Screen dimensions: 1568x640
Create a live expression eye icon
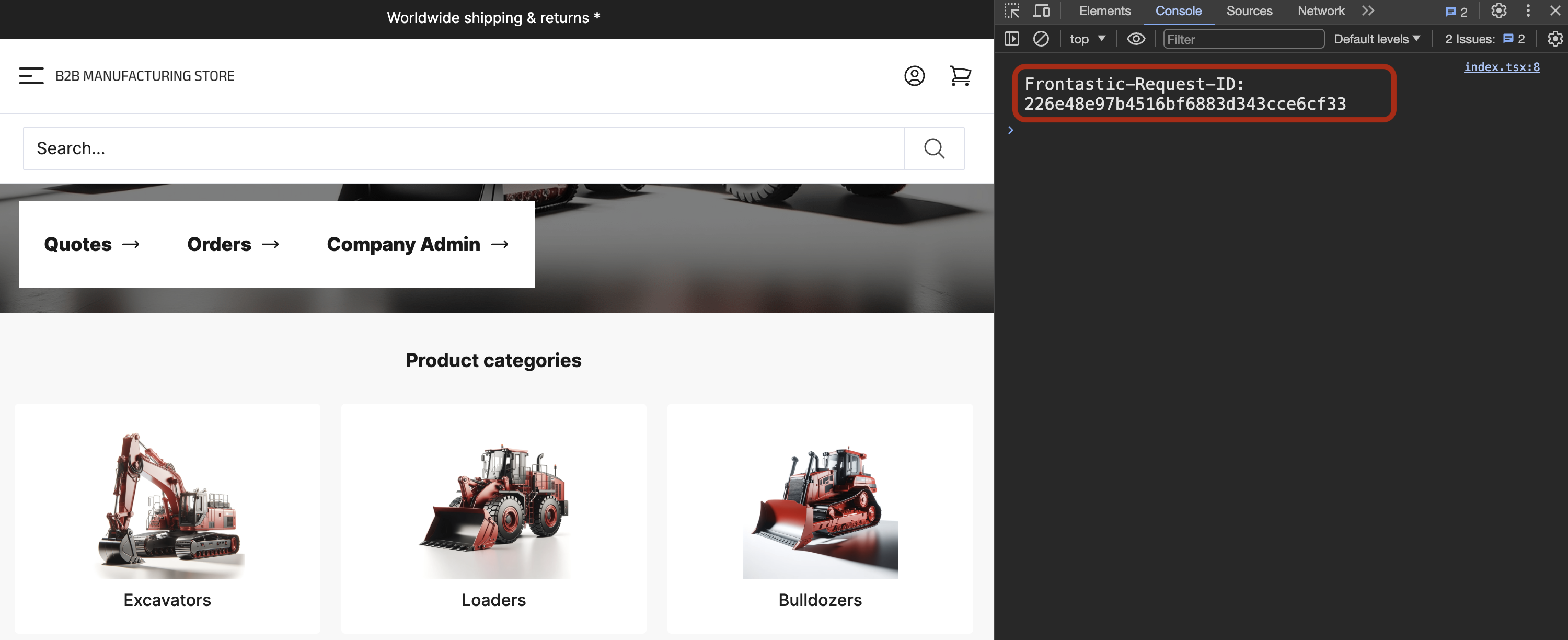1136,39
